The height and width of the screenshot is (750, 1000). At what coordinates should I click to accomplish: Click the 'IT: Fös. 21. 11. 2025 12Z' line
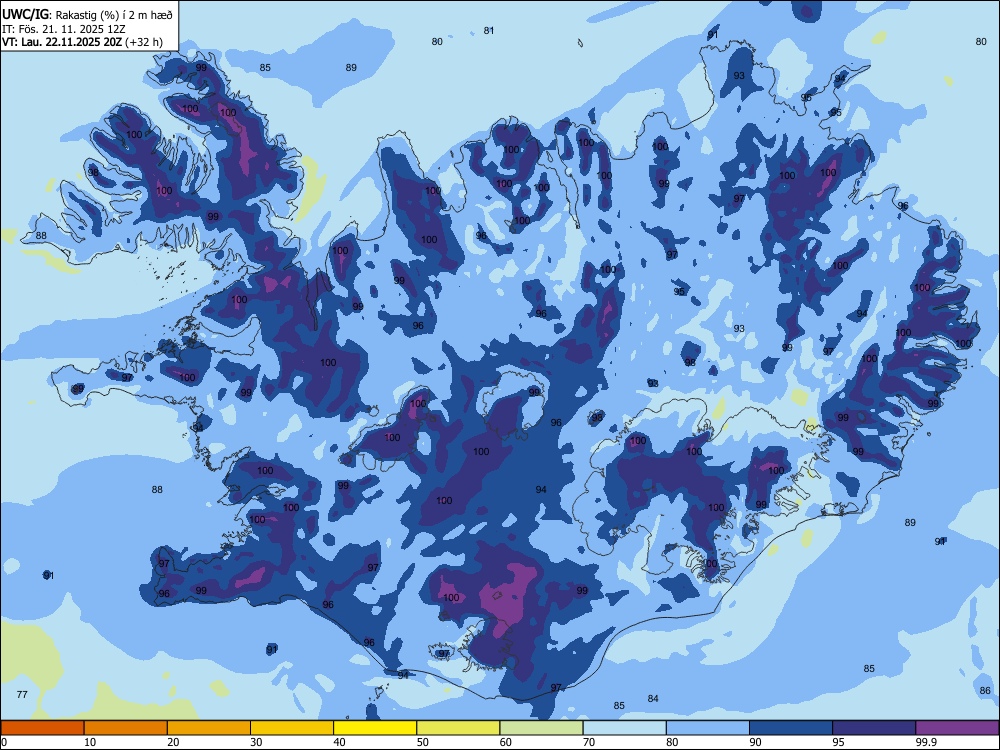(x=64, y=29)
